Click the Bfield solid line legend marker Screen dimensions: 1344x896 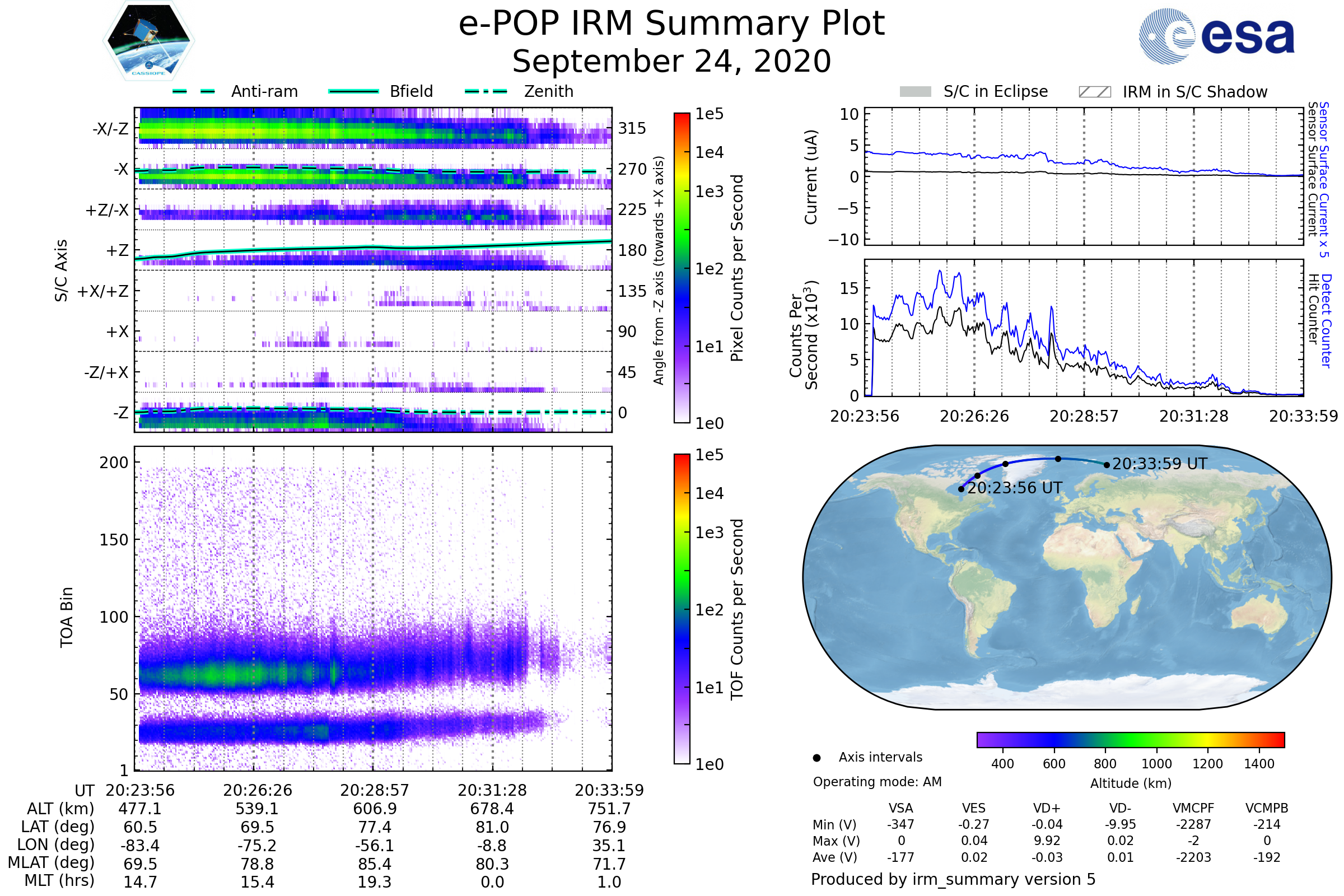tap(353, 91)
